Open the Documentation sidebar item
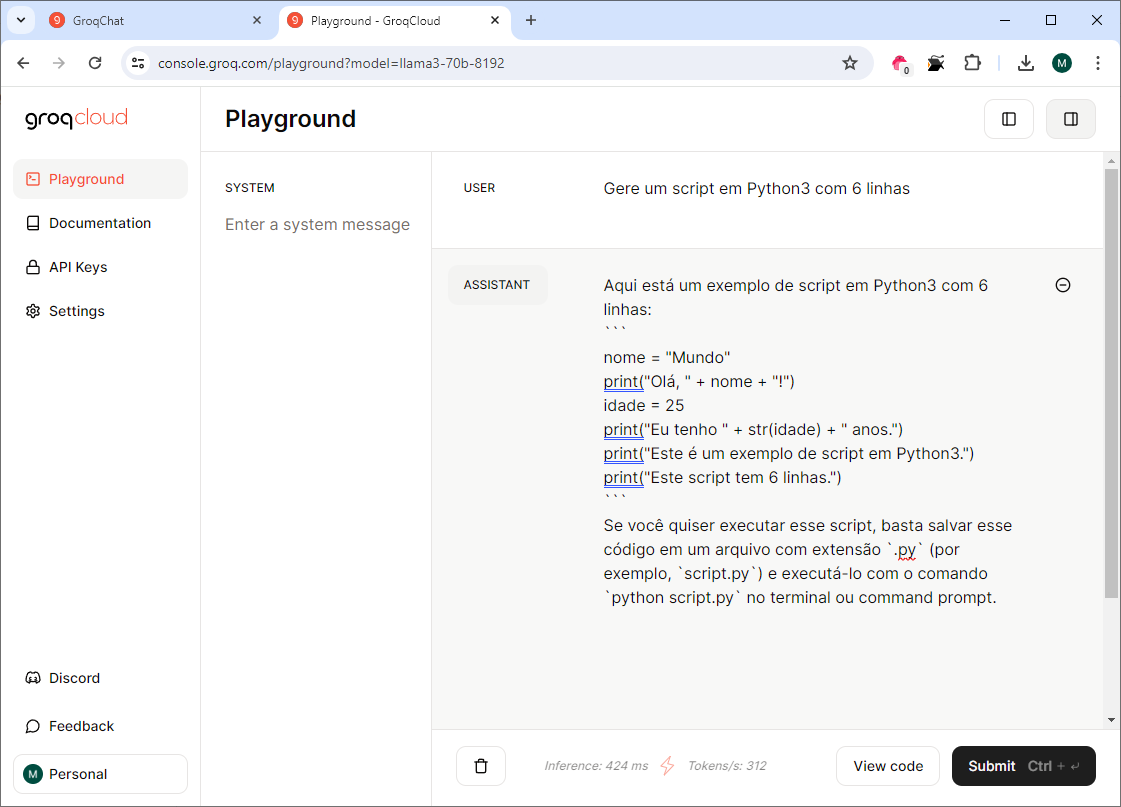 100,223
